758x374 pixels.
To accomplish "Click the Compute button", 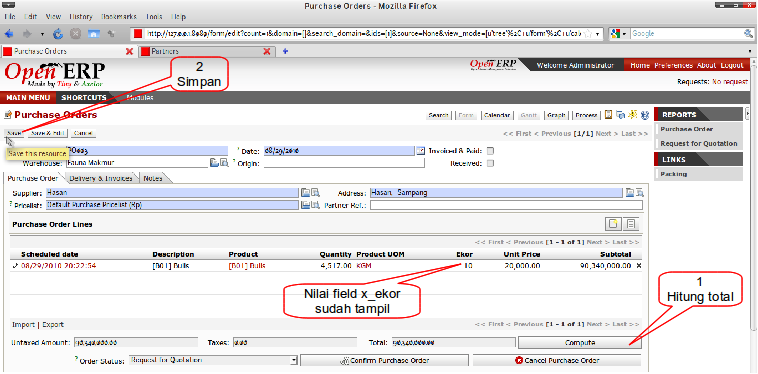I will pyautogui.click(x=580, y=343).
